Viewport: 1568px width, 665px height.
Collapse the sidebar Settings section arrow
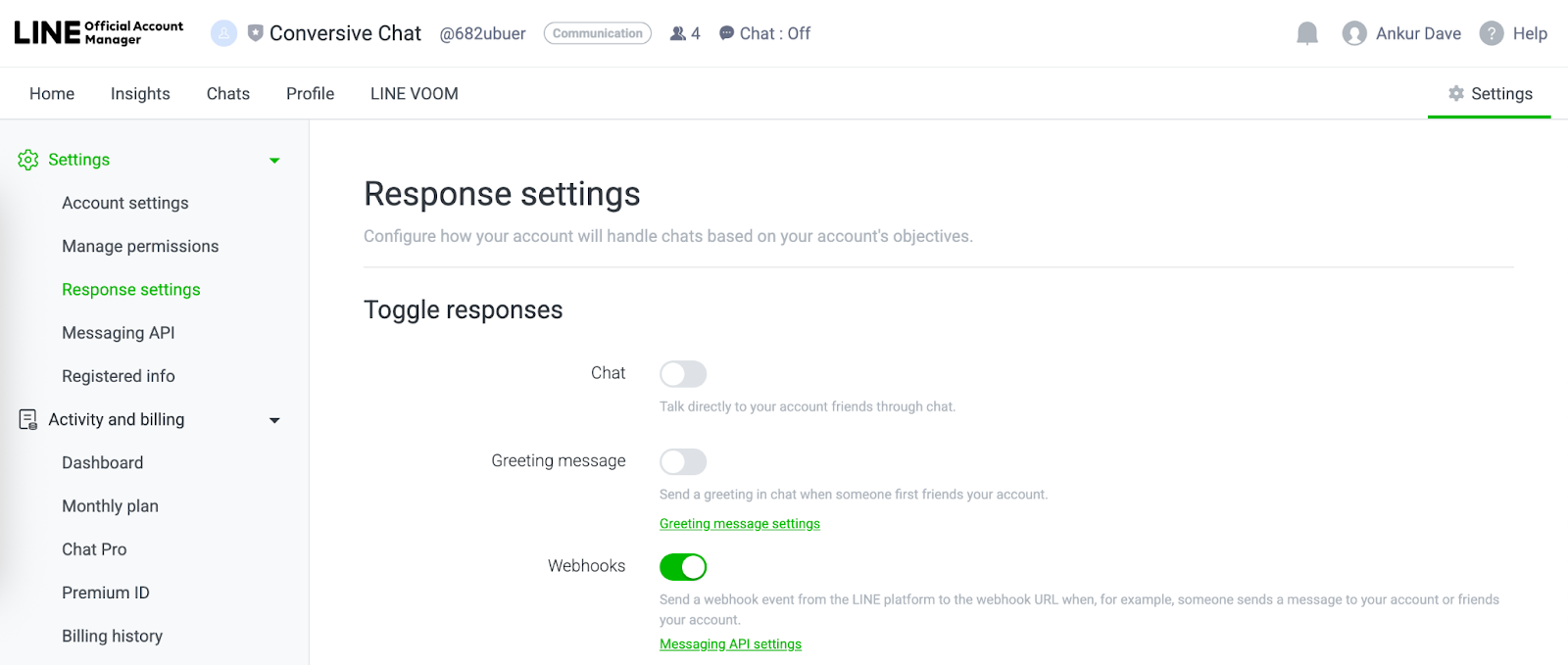point(274,161)
